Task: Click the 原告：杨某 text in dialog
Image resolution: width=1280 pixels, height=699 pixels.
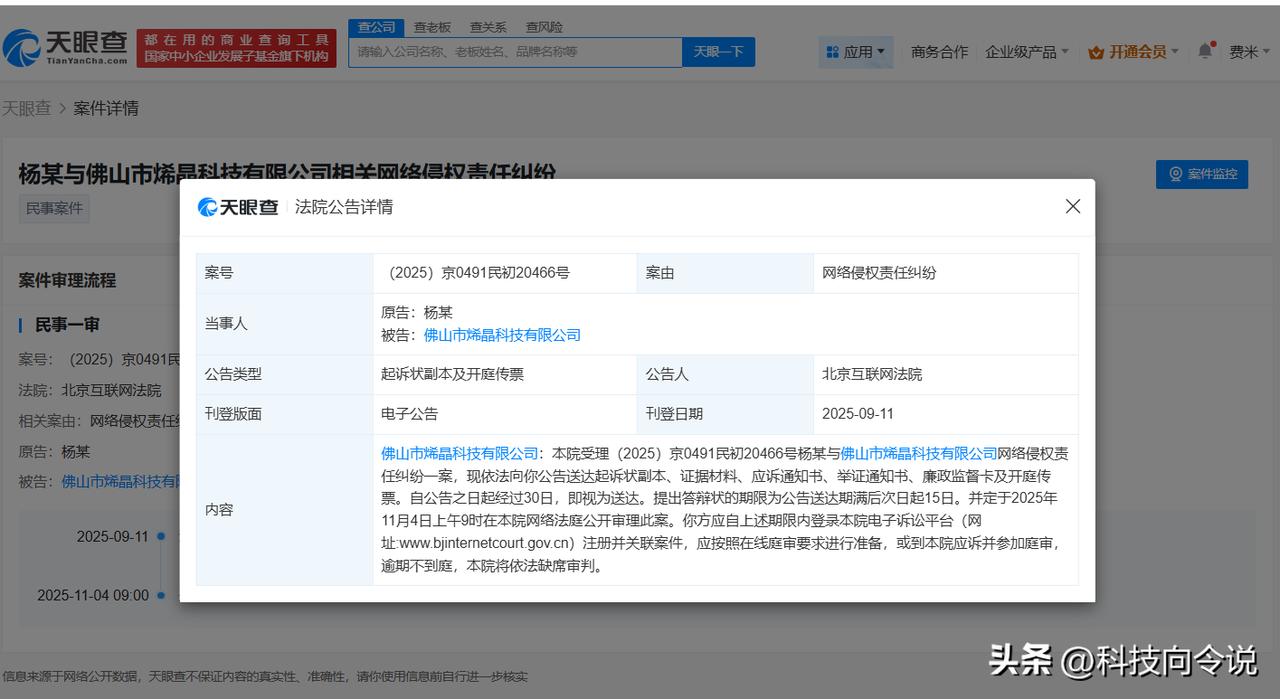Action: pyautogui.click(x=417, y=313)
